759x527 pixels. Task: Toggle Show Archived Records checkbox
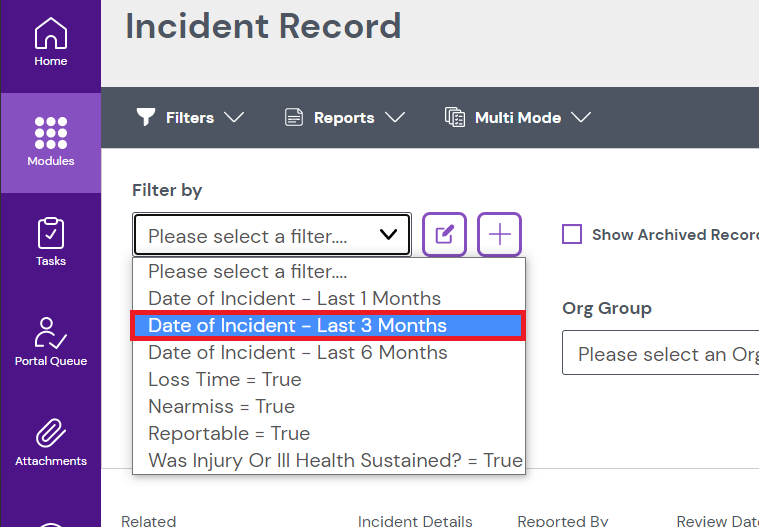click(x=572, y=235)
